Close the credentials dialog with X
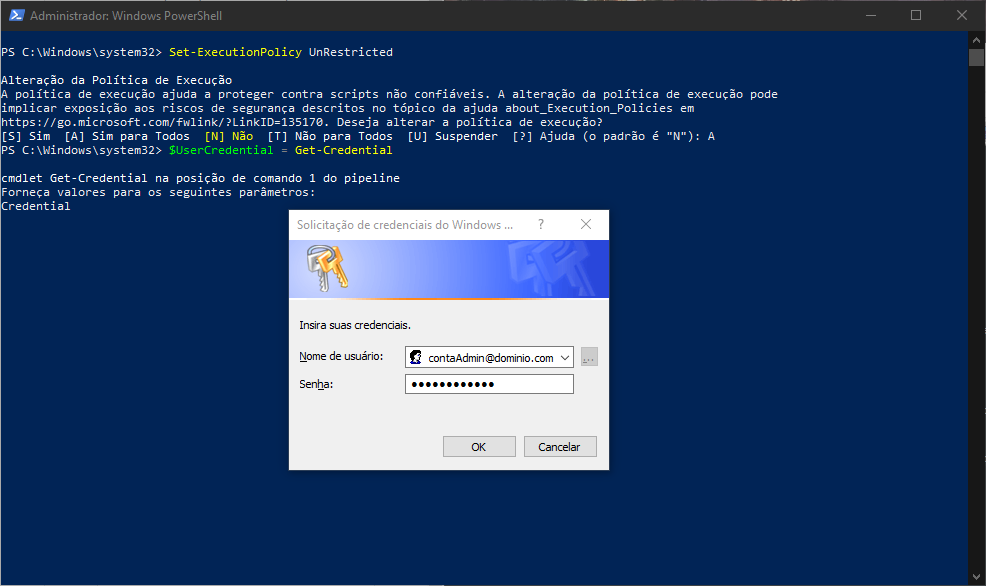 [x=585, y=224]
